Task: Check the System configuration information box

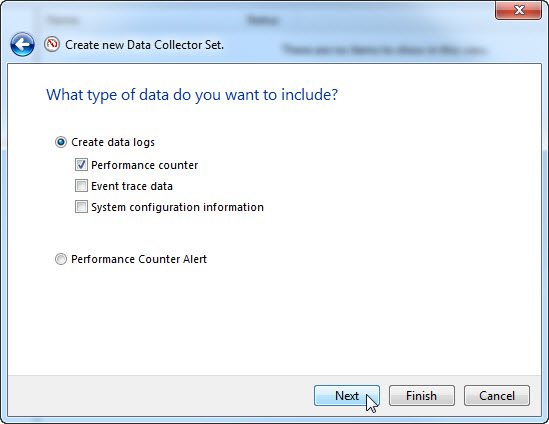Action: coord(81,207)
